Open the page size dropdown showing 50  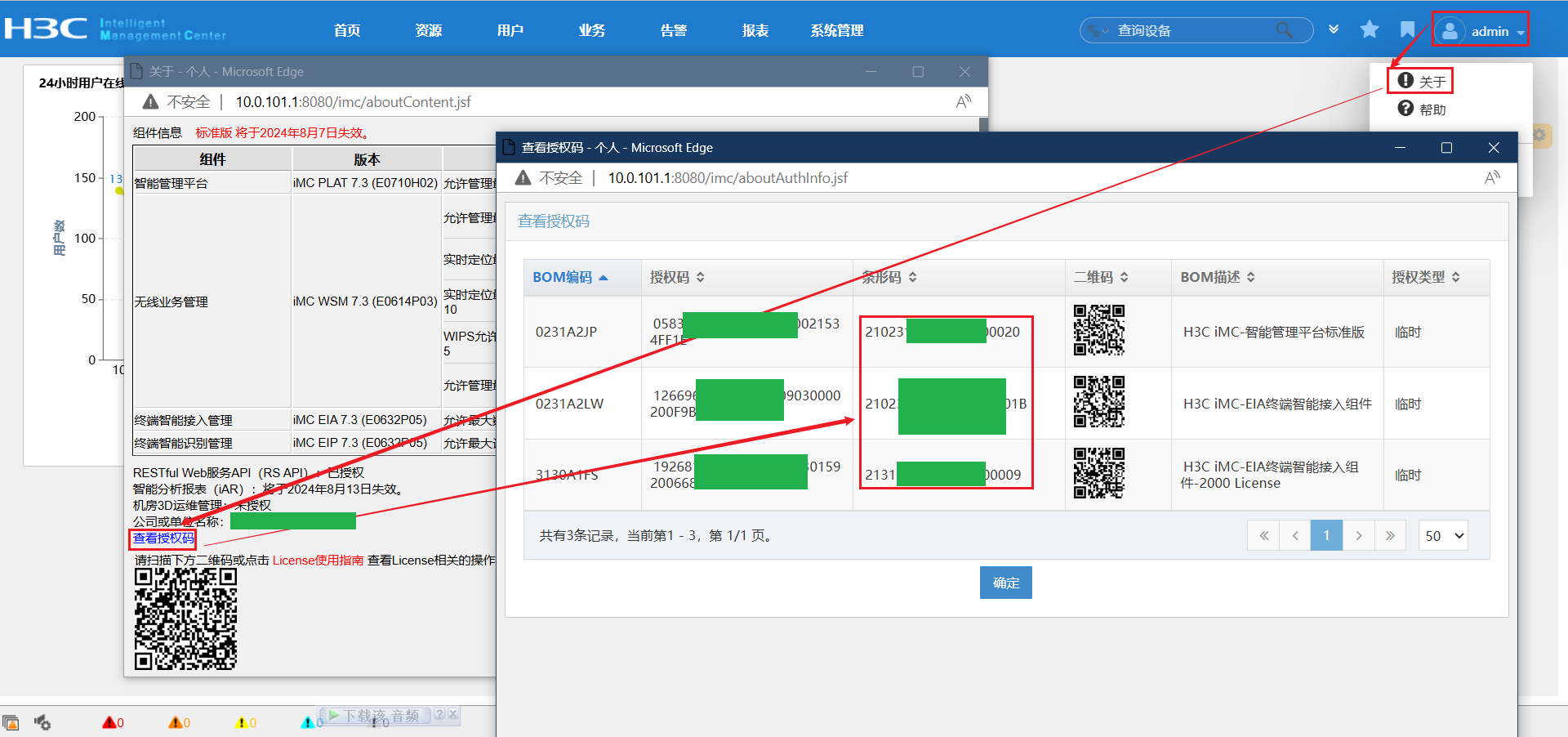pos(1443,535)
